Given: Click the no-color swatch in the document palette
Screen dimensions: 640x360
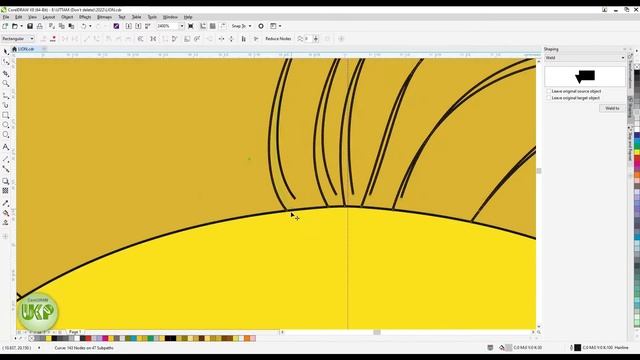Looking at the screenshot, I should click(31, 338).
